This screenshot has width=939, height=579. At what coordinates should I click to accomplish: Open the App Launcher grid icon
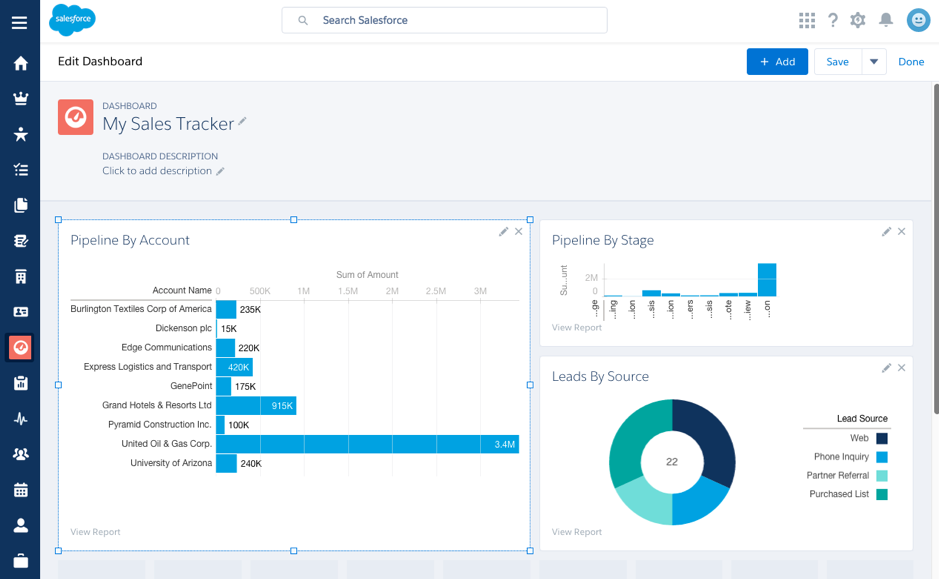click(807, 20)
